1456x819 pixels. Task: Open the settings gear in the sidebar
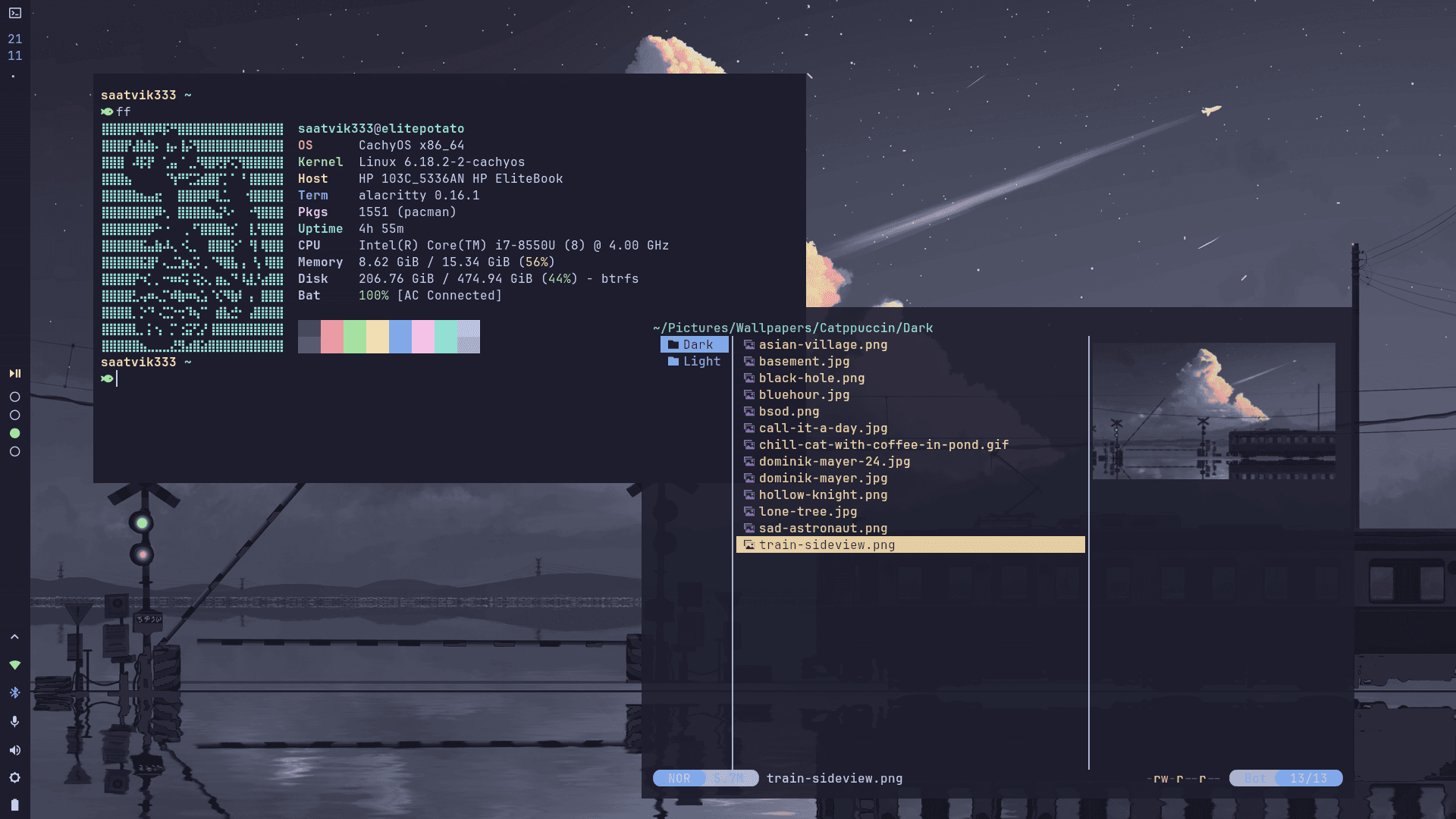[14, 777]
